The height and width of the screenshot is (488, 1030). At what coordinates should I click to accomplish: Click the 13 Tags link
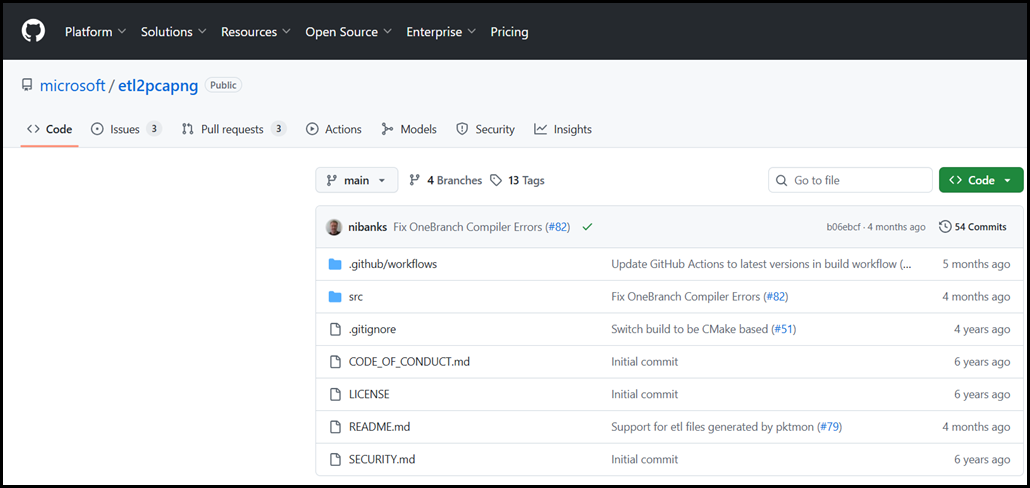[x=517, y=180]
